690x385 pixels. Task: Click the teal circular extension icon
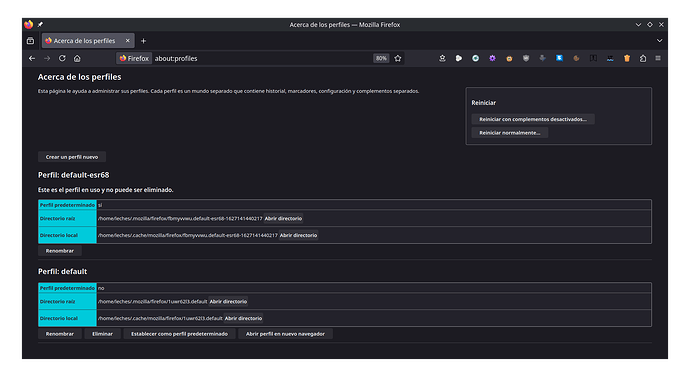476,58
